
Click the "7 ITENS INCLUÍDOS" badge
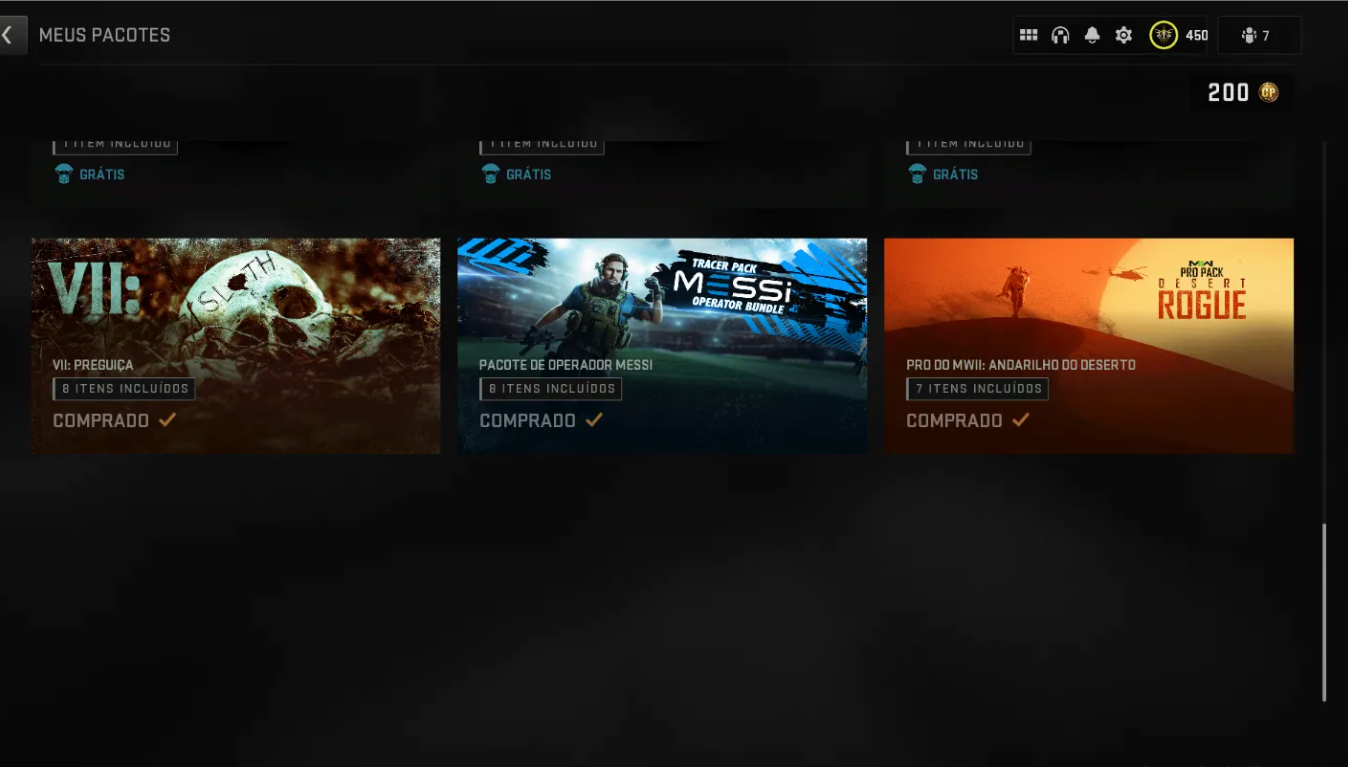point(978,389)
